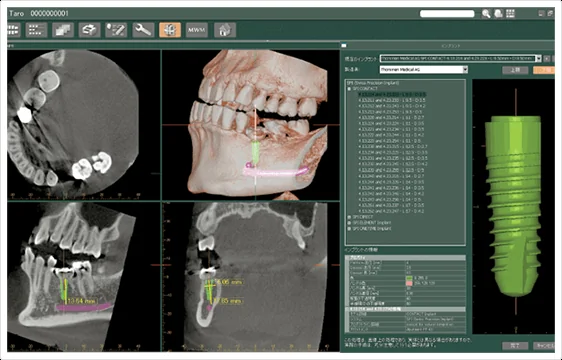Viewport: 562px width, 360px height.
Task: Open the selected implant dropdown at panel top
Action: pos(461,58)
